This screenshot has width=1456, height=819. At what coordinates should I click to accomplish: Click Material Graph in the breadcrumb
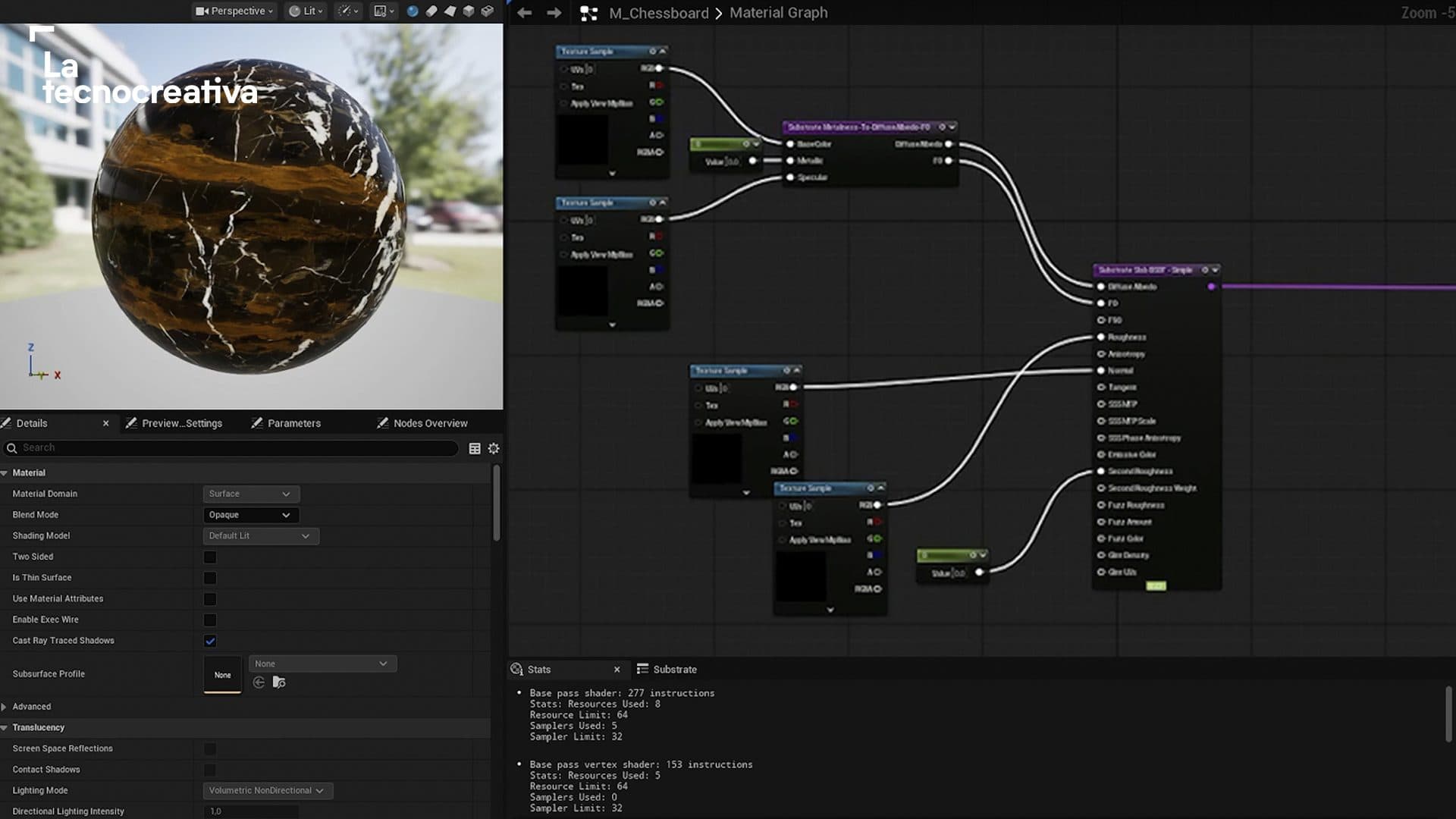click(x=779, y=13)
